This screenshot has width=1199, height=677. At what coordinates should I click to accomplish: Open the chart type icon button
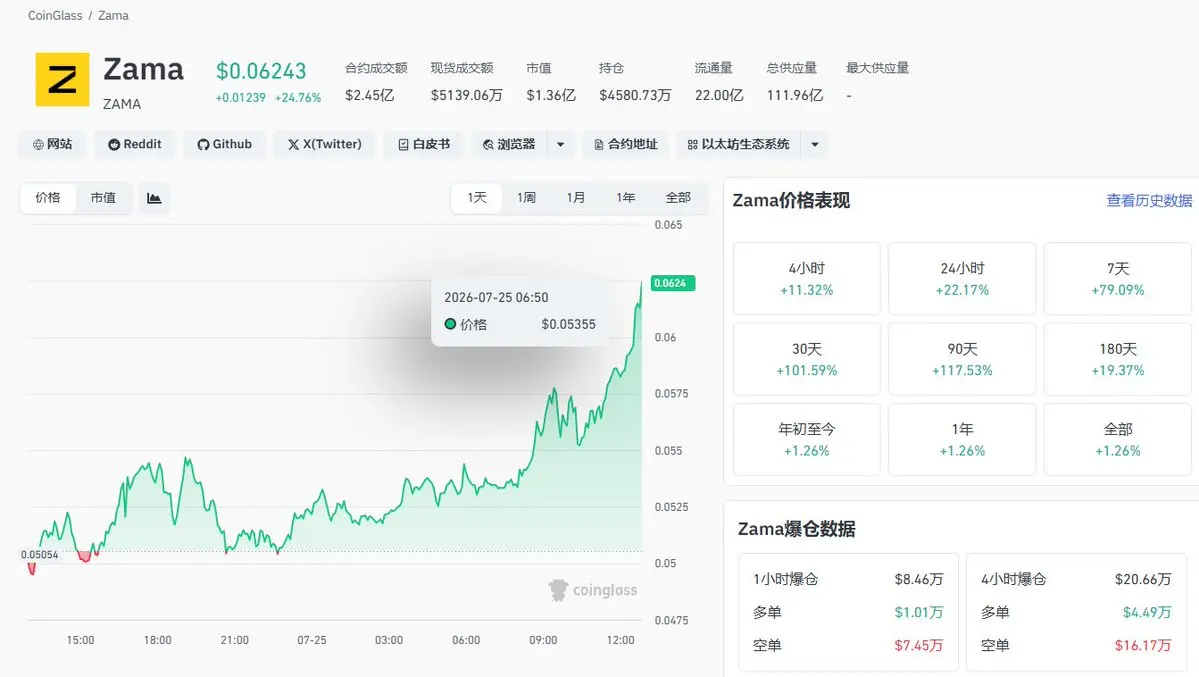pyautogui.click(x=154, y=198)
